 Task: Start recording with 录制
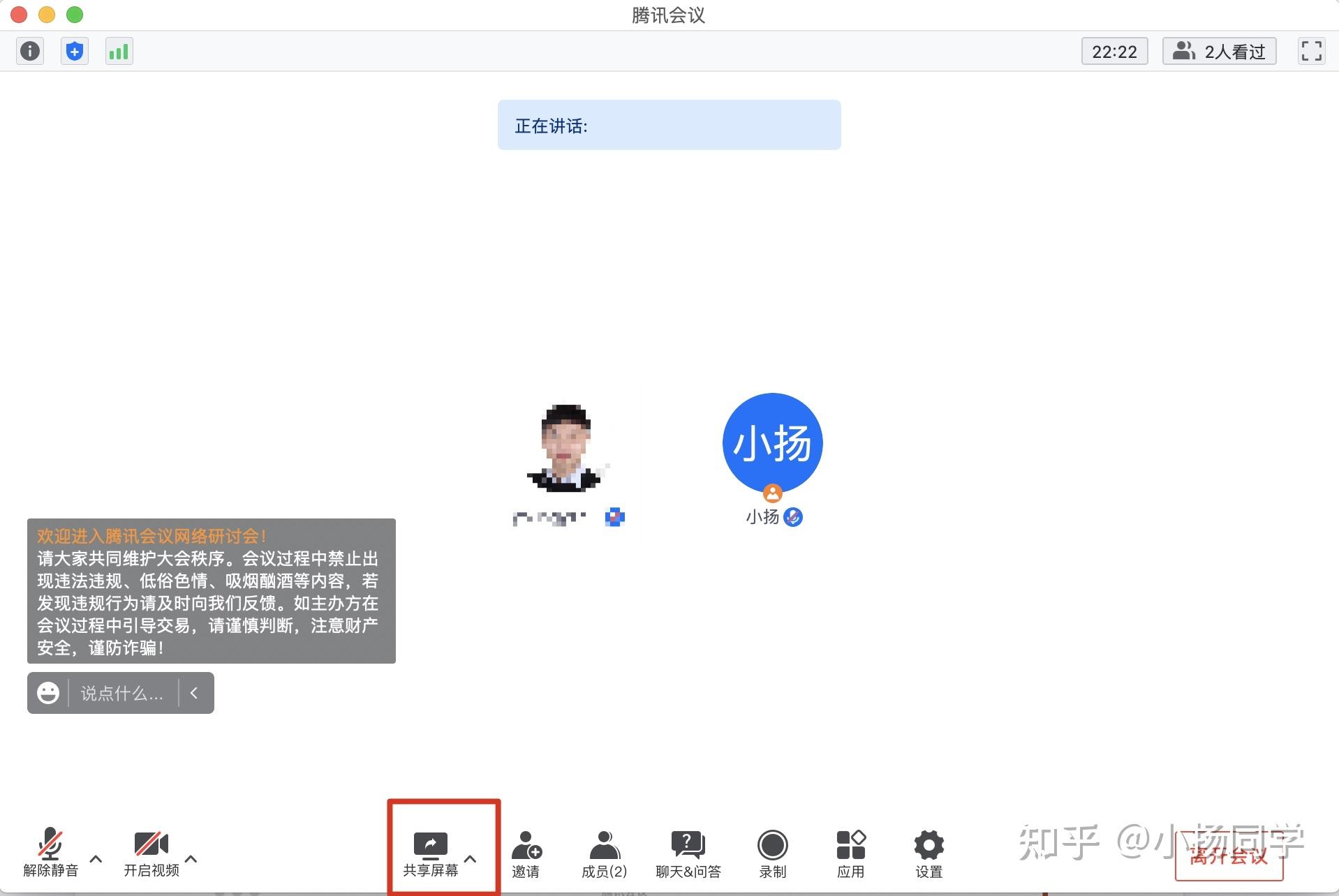pyautogui.click(x=772, y=854)
